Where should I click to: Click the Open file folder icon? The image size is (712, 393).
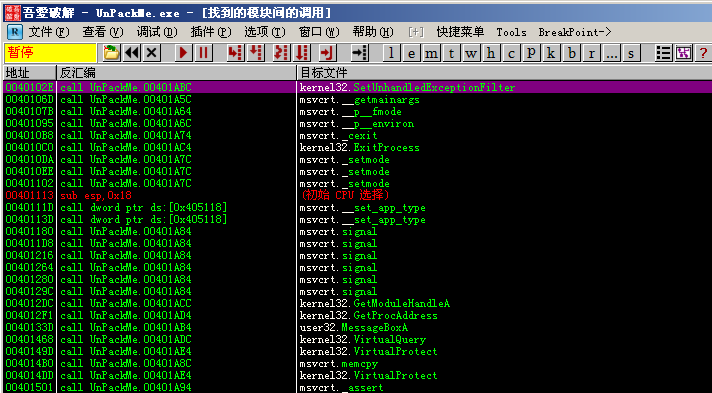point(111,53)
